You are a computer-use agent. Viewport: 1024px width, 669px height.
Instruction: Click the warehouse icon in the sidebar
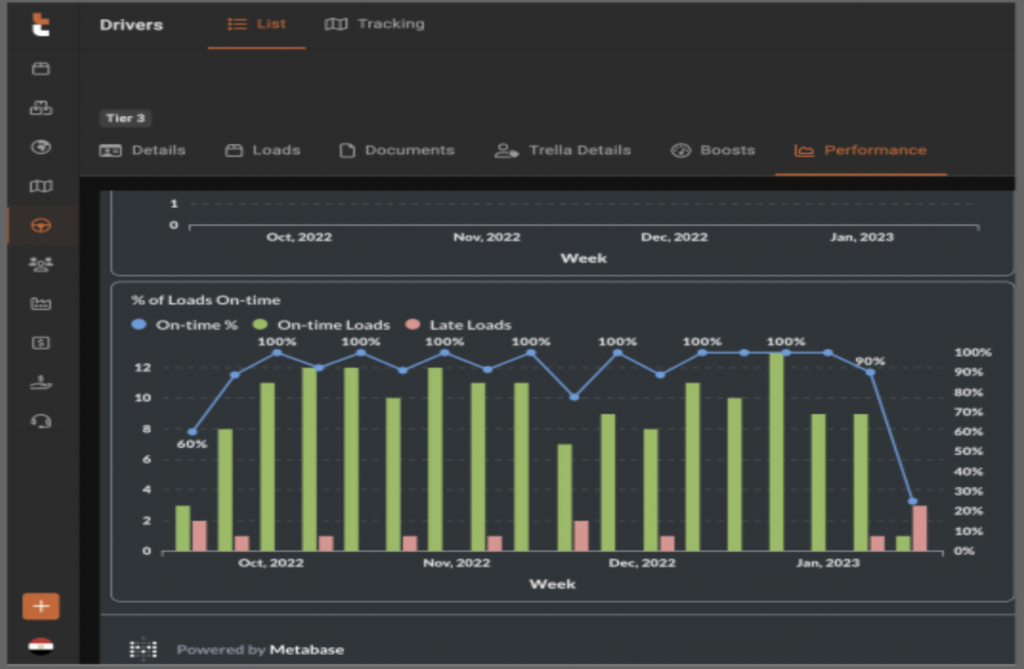click(x=40, y=302)
